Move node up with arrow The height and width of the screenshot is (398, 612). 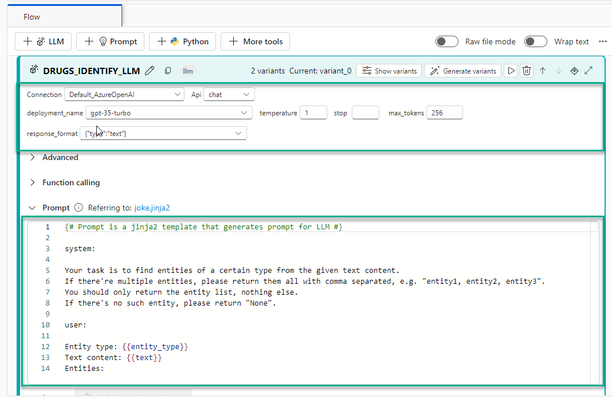[x=543, y=71]
